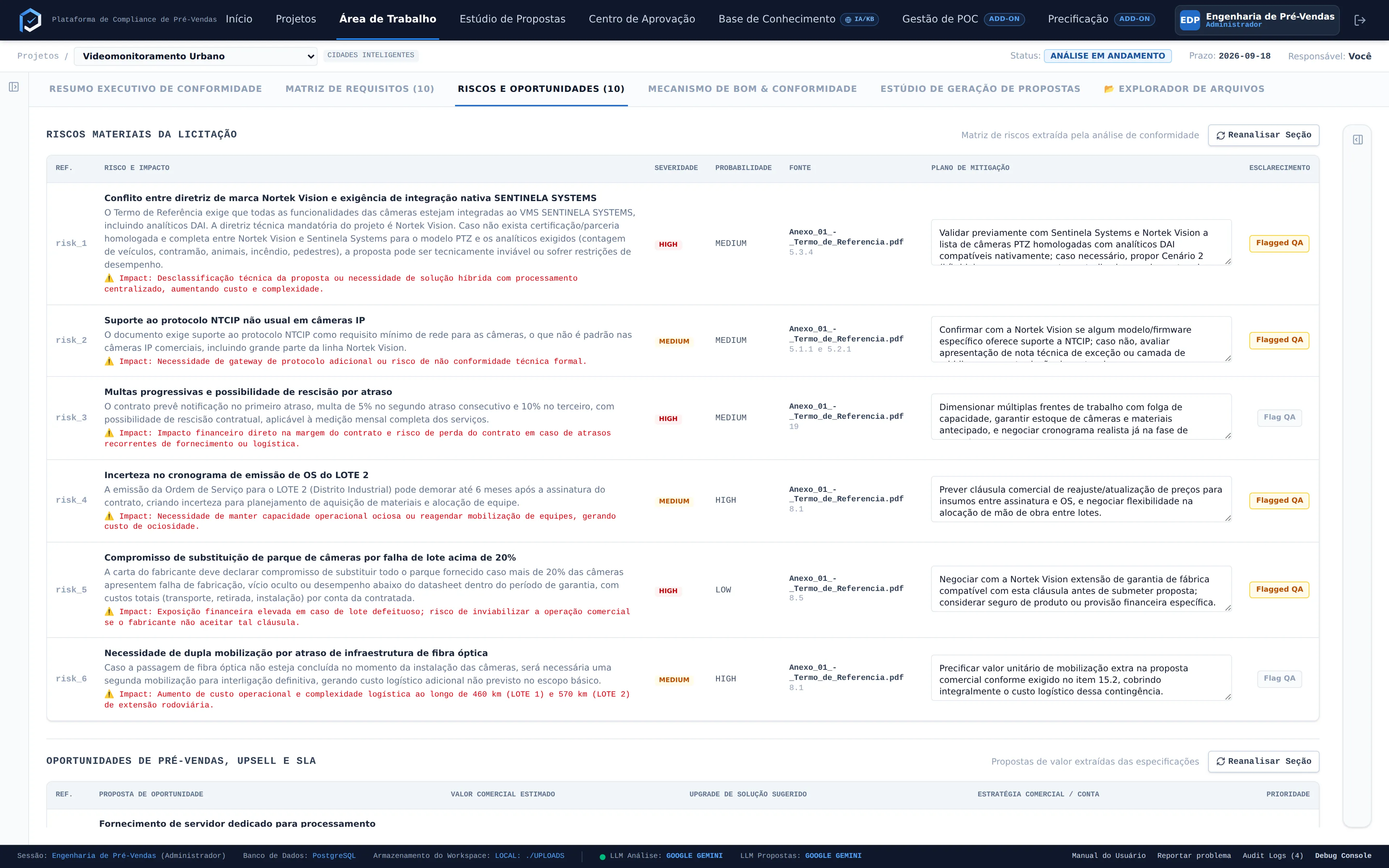Click the risk_3 mitigation plan textarea
The height and width of the screenshot is (868, 1389).
(x=1081, y=417)
